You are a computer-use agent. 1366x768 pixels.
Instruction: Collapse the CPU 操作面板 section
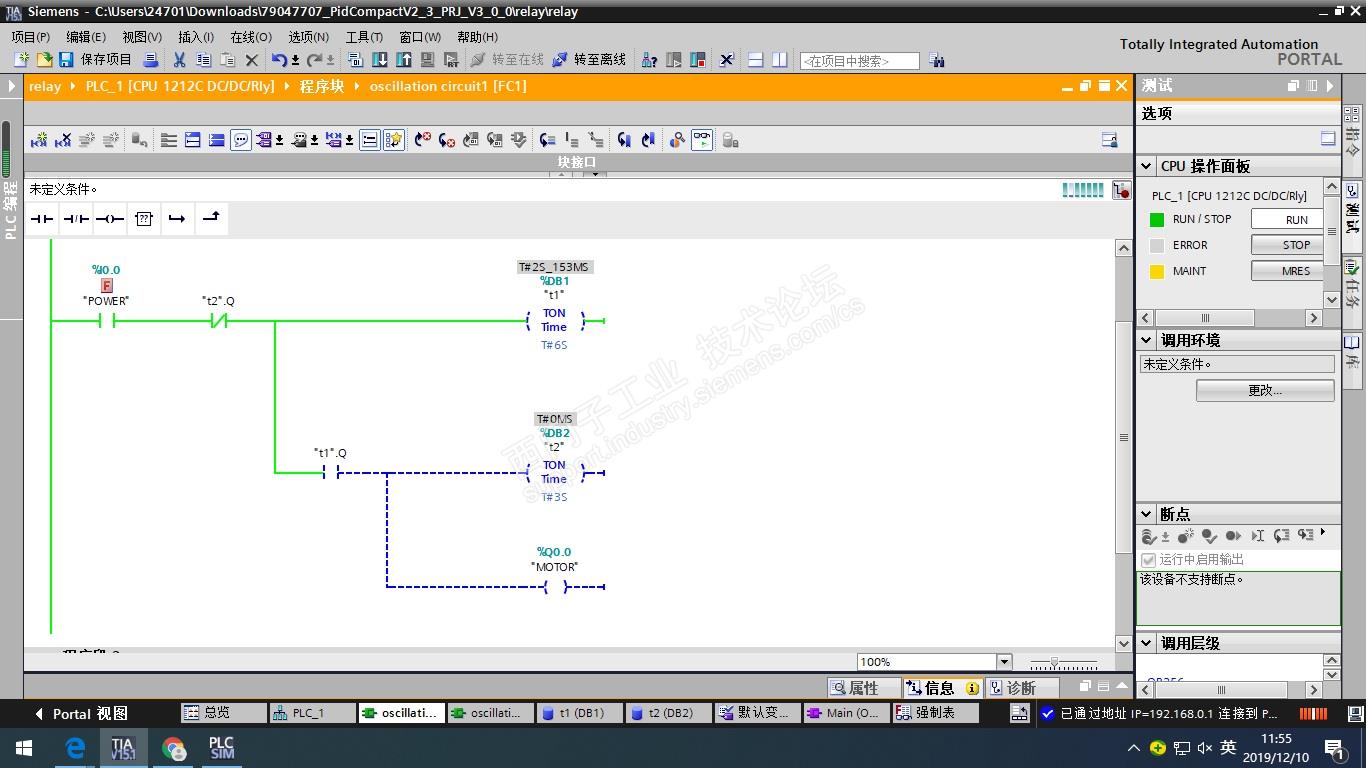pyautogui.click(x=1147, y=166)
